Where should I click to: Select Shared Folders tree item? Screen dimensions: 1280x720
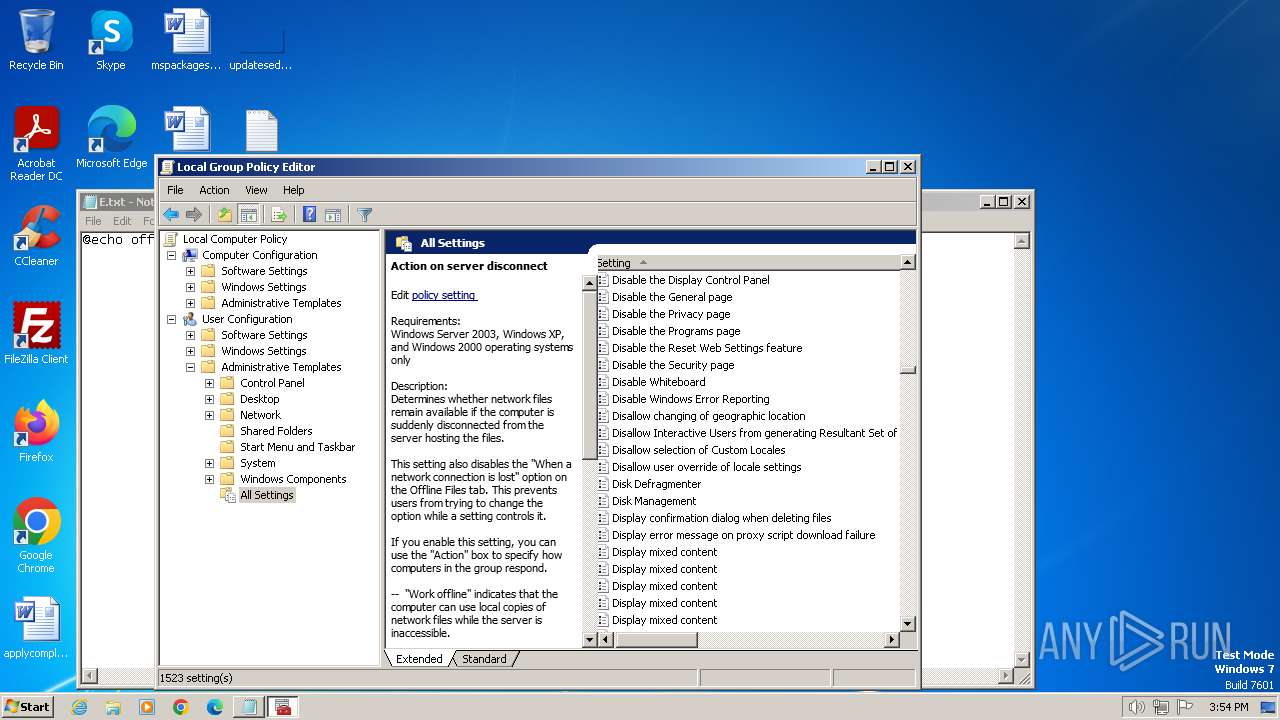click(x=276, y=431)
